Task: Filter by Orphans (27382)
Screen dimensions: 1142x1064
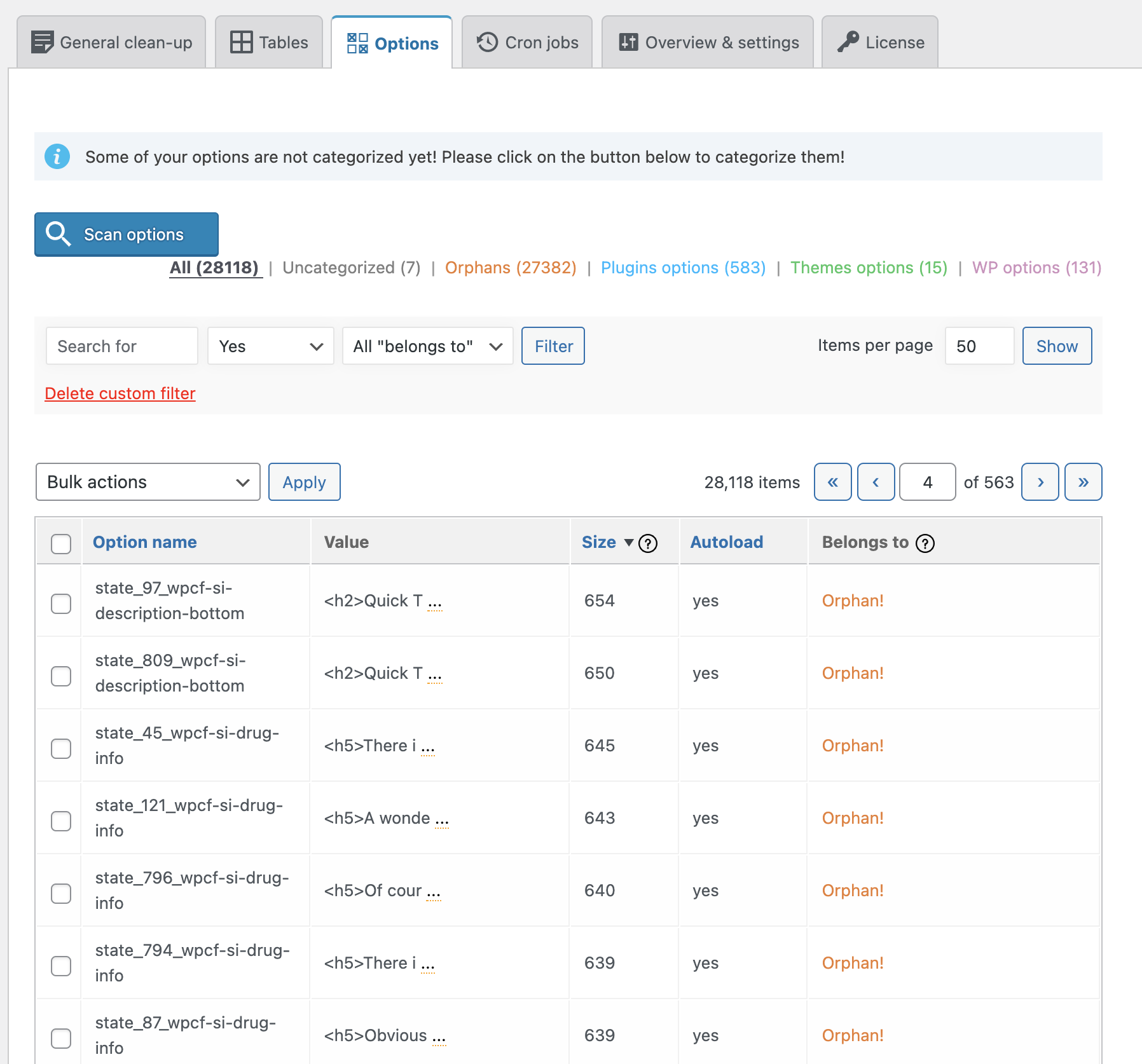Action: (x=511, y=268)
